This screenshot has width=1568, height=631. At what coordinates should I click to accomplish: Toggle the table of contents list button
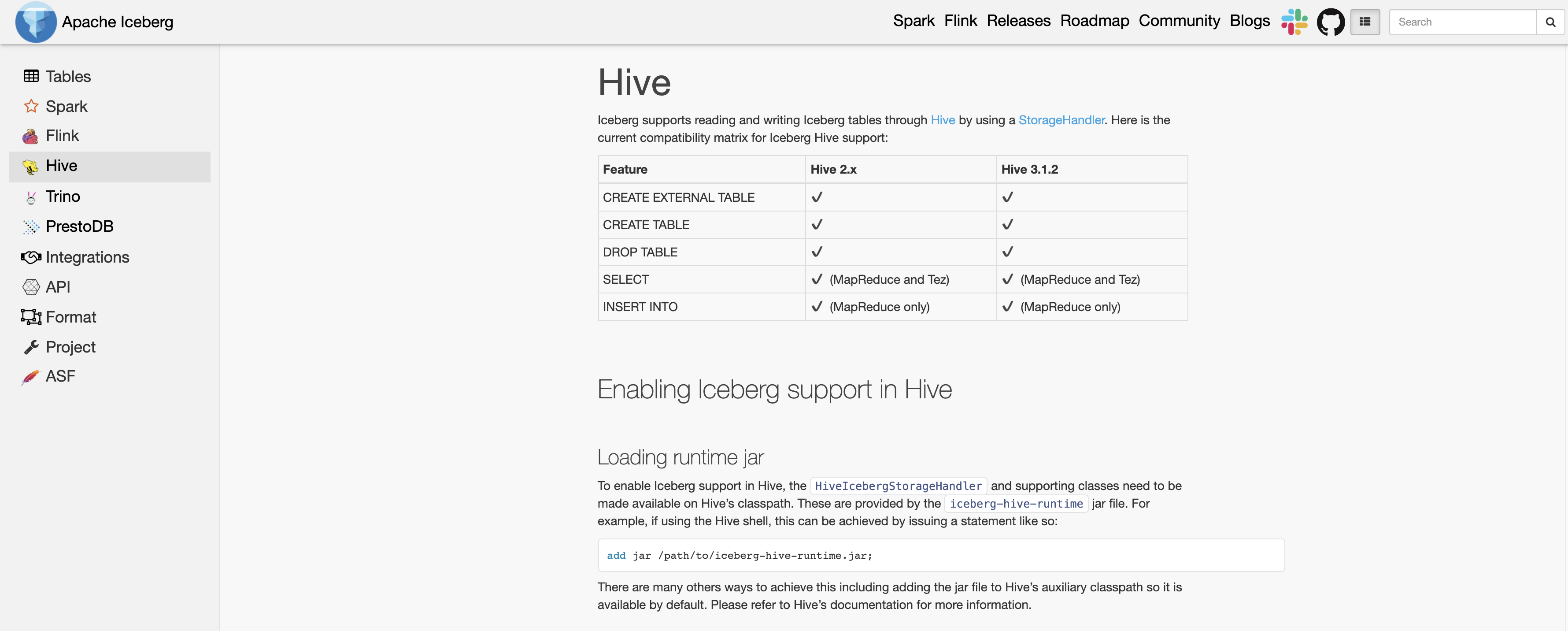click(1365, 22)
